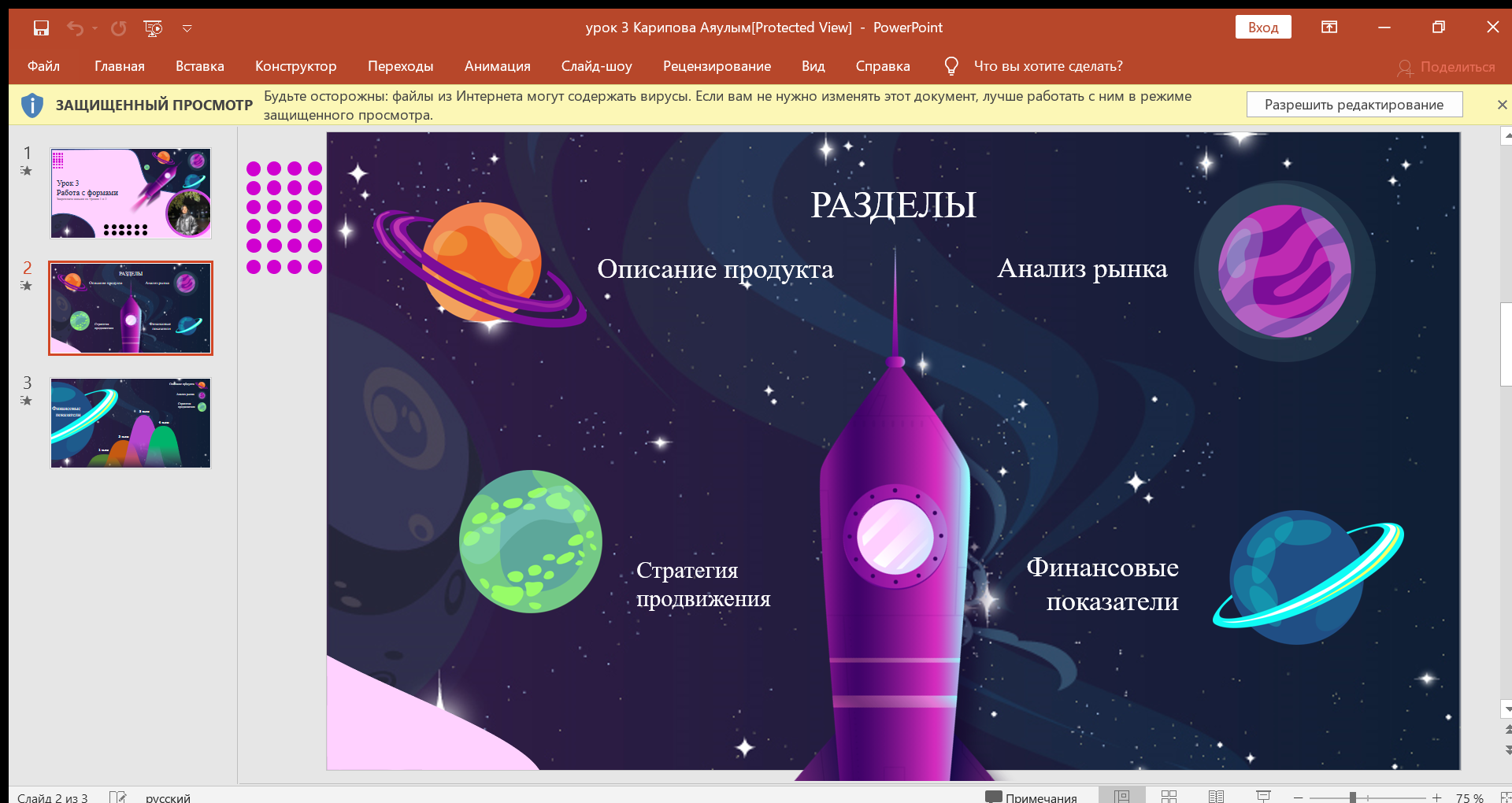1512x803 pixels.
Task: Open the Рецензирование tab
Action: (717, 66)
